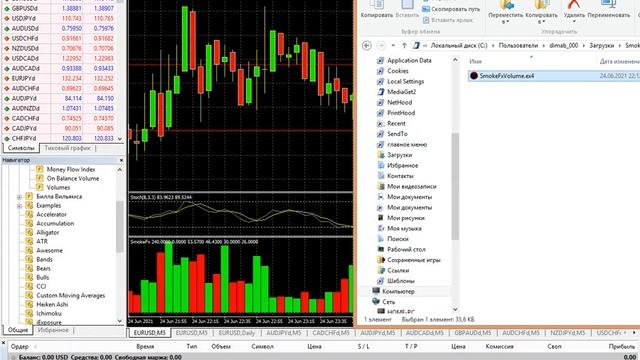Open recent locations dropdown arrow
640x360 pixels.
(393, 46)
